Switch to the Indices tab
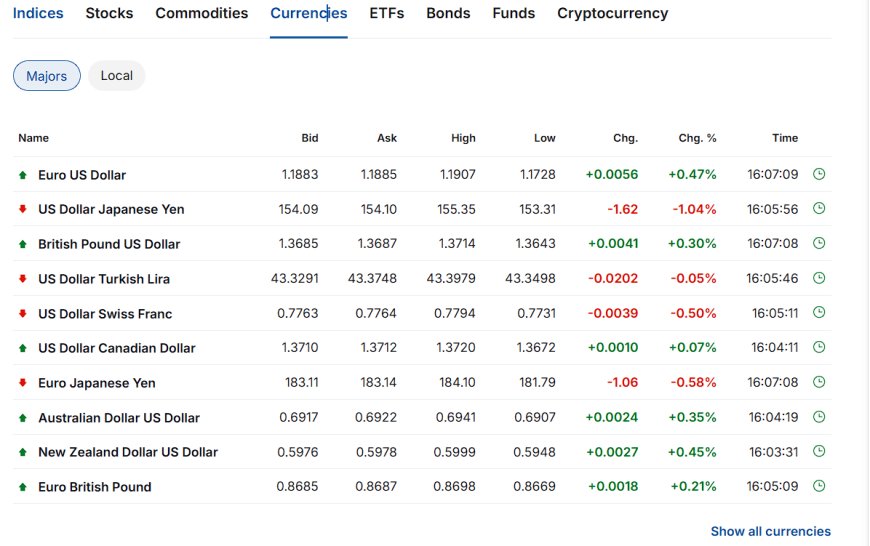Image resolution: width=870 pixels, height=546 pixels. pyautogui.click(x=38, y=13)
